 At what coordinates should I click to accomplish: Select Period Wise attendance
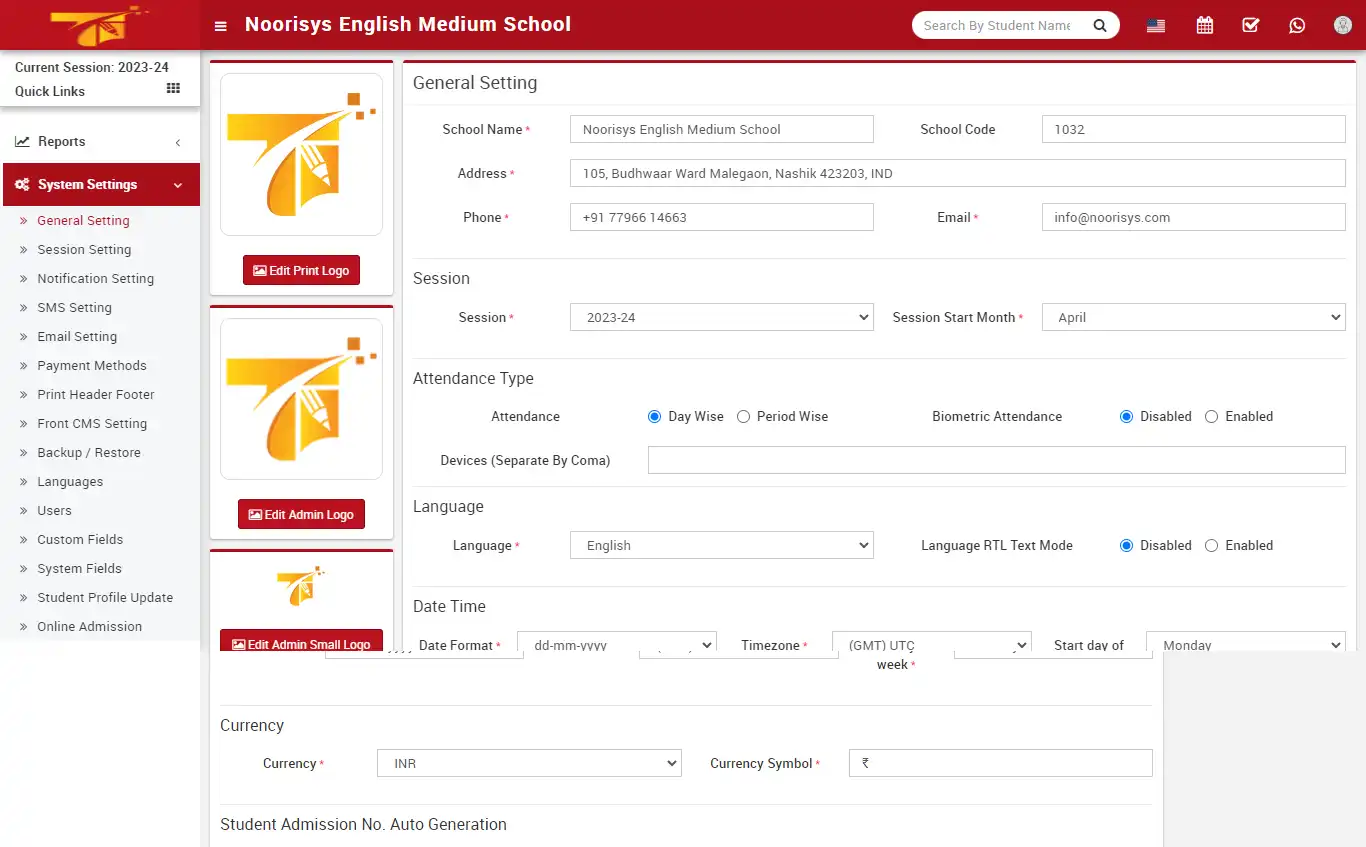point(742,416)
